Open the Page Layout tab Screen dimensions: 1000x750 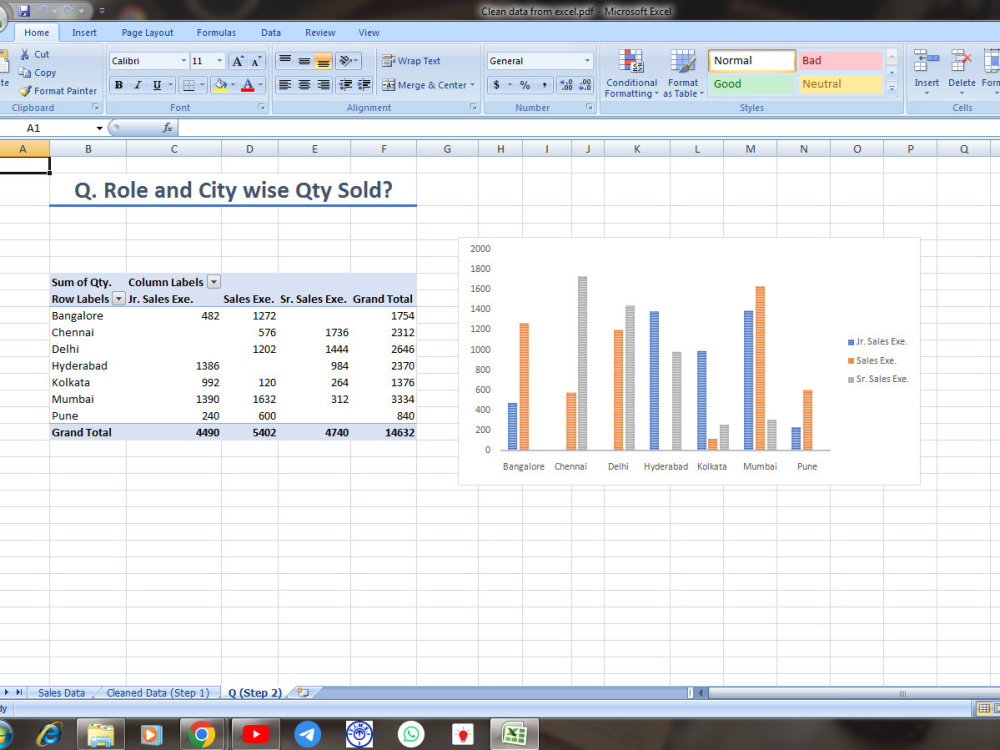[x=147, y=33]
